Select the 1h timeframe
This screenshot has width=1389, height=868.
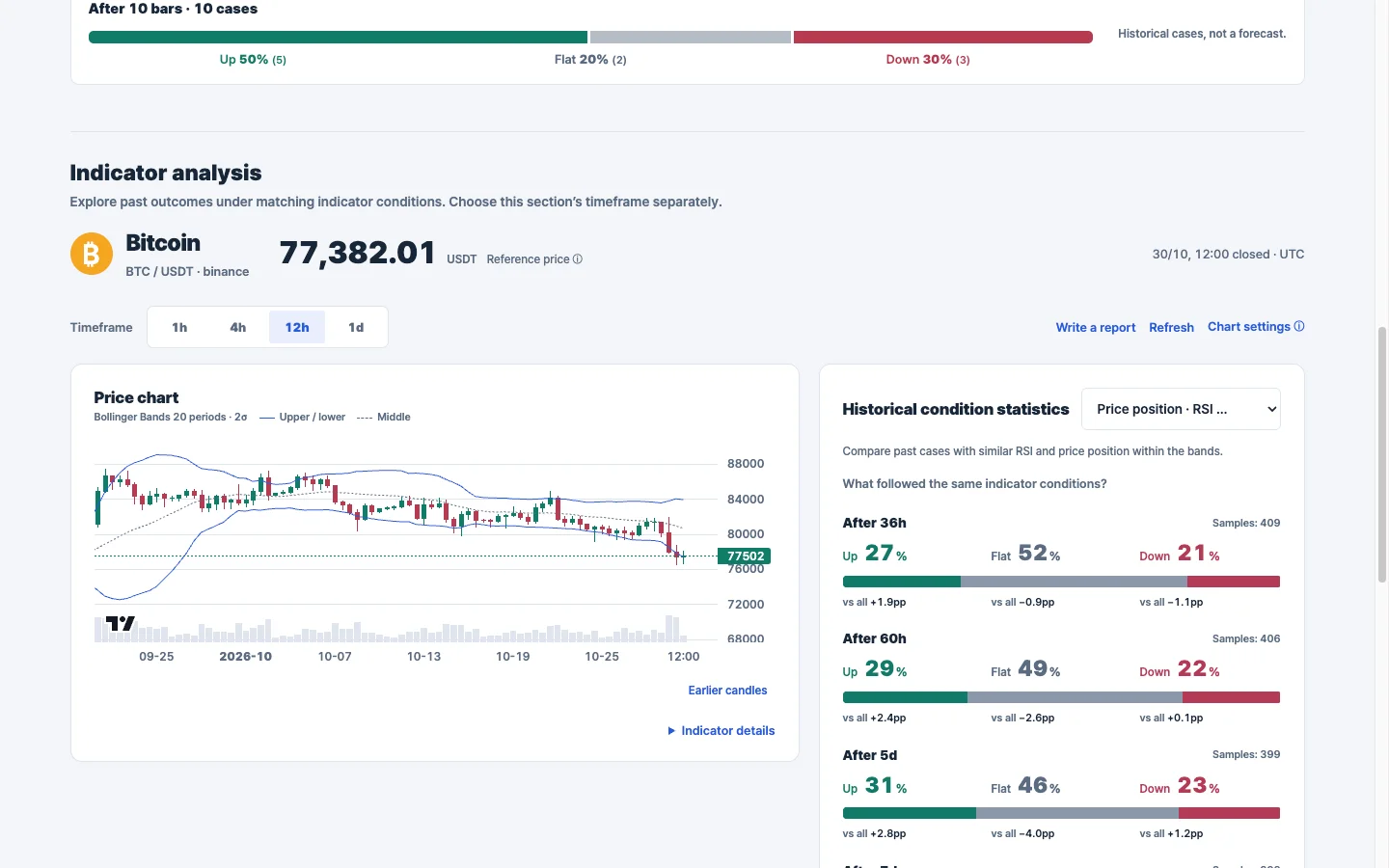point(179,327)
